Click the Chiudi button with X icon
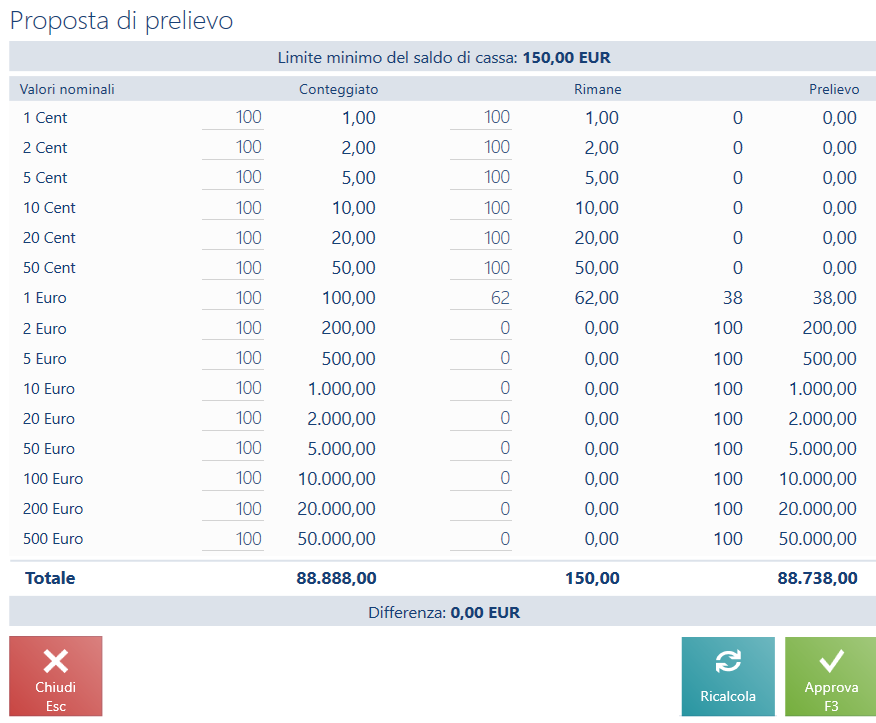Image resolution: width=876 pixels, height=723 pixels. click(x=56, y=676)
